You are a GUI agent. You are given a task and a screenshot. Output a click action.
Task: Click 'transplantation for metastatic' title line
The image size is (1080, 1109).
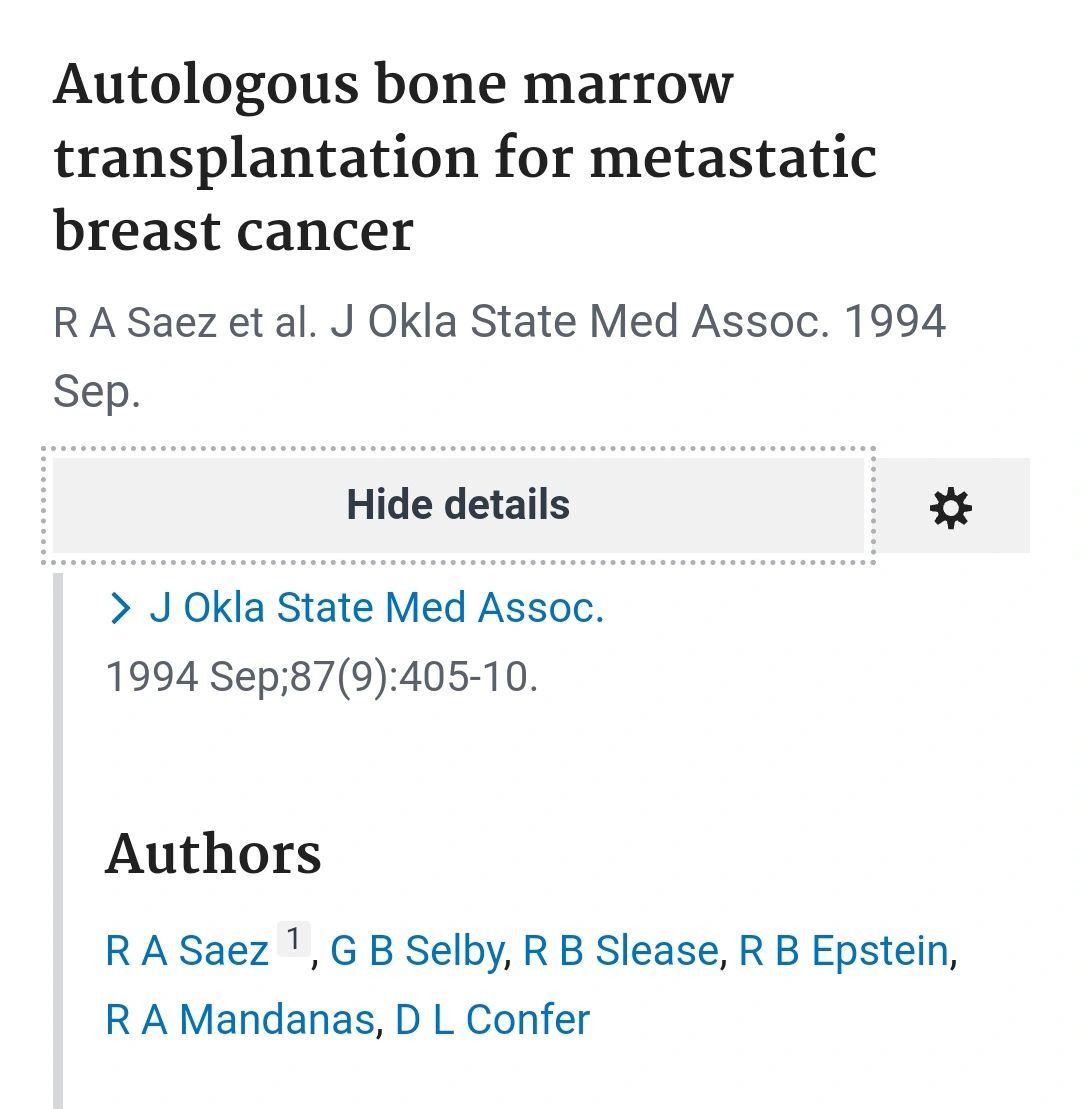(465, 158)
